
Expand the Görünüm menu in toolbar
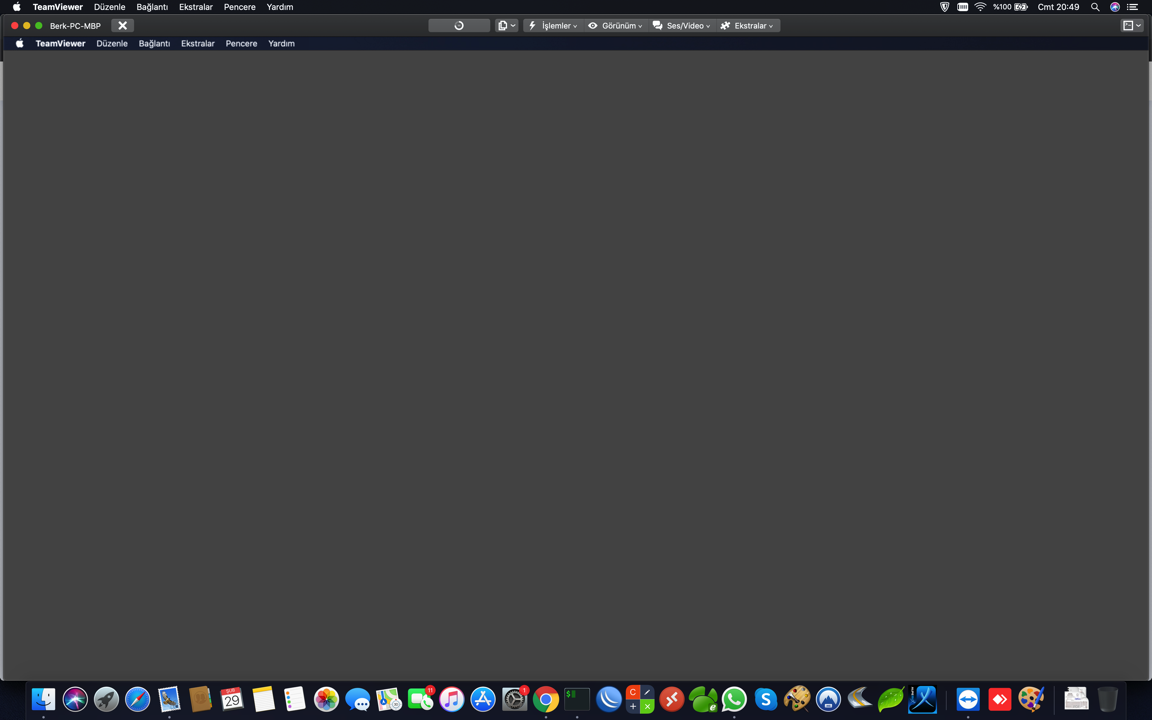(x=615, y=26)
